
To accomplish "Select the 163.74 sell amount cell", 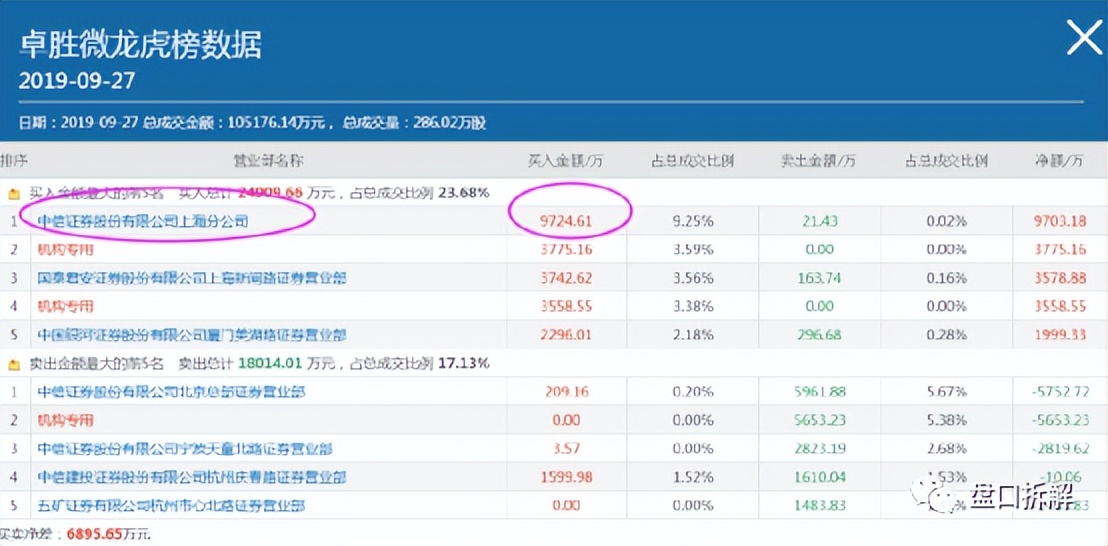I will coord(820,278).
